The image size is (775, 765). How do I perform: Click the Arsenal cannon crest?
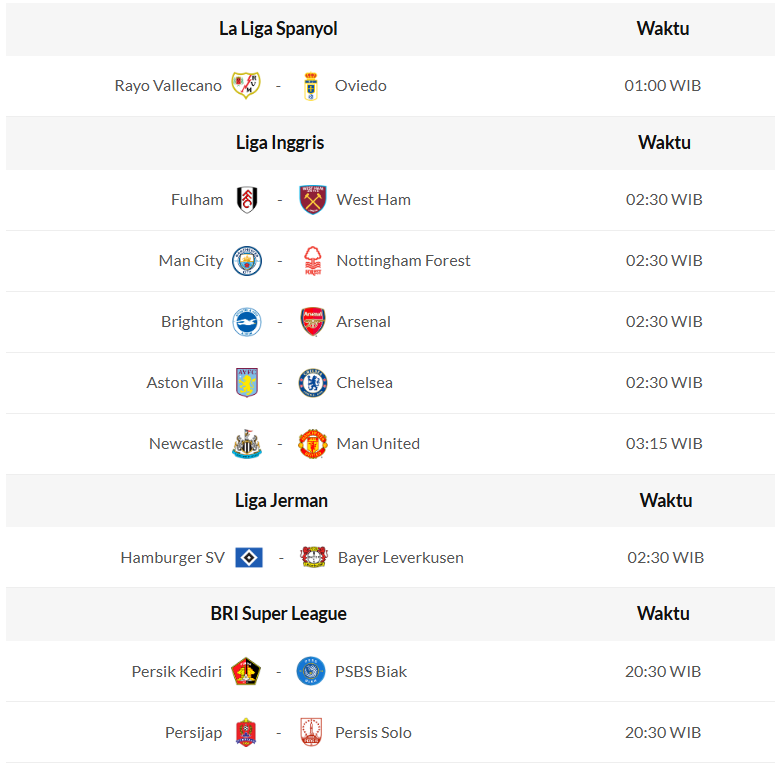pos(313,322)
